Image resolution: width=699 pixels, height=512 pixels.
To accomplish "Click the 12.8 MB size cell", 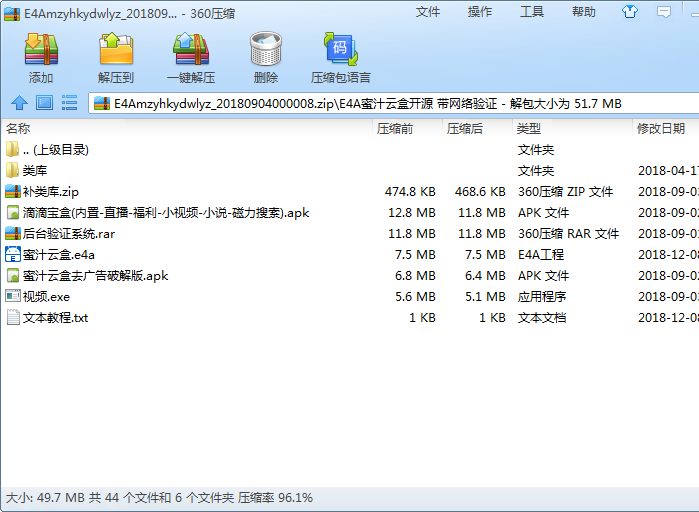I will click(x=412, y=213).
